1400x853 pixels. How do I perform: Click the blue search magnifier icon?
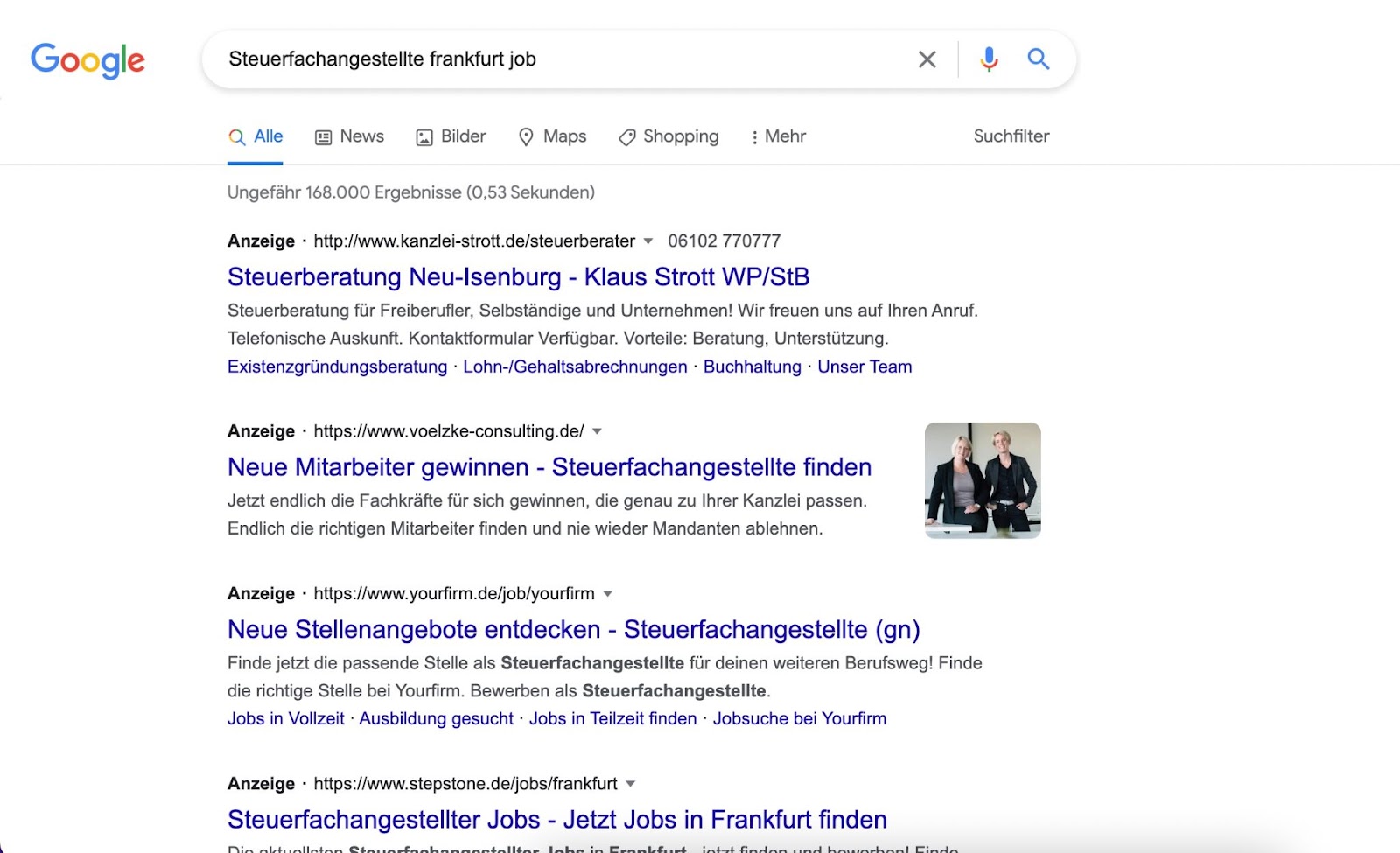pyautogui.click(x=1038, y=59)
